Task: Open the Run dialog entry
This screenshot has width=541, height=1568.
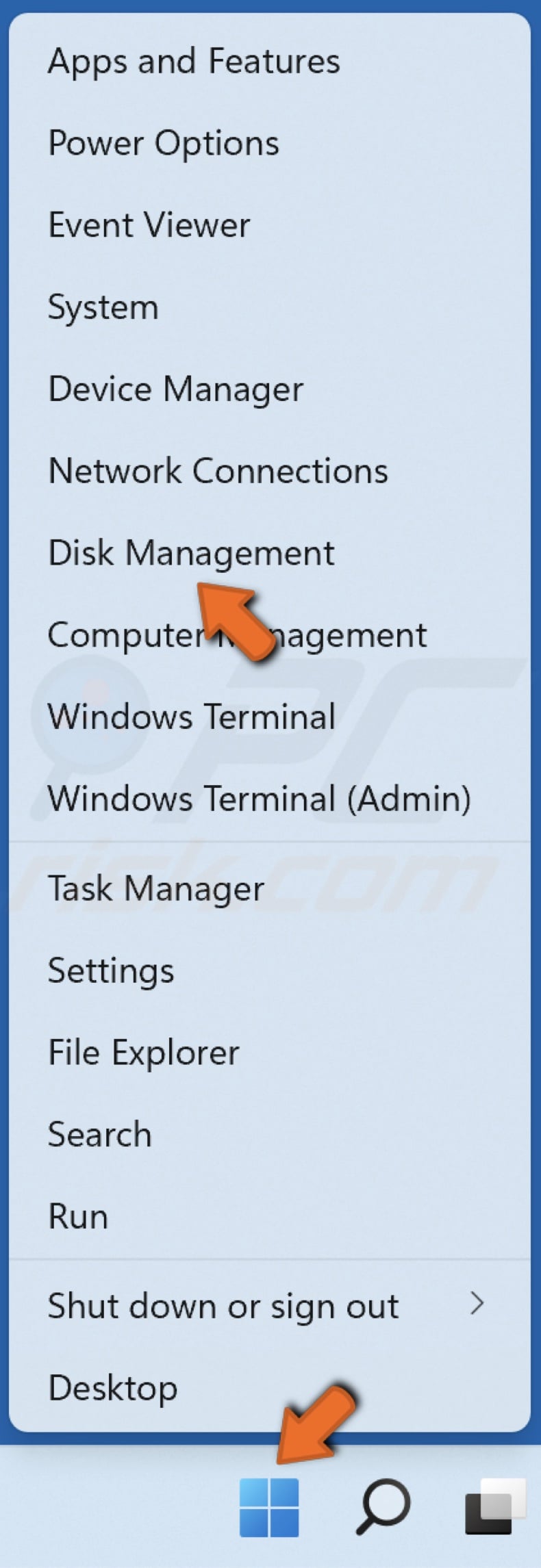Action: click(x=77, y=1216)
